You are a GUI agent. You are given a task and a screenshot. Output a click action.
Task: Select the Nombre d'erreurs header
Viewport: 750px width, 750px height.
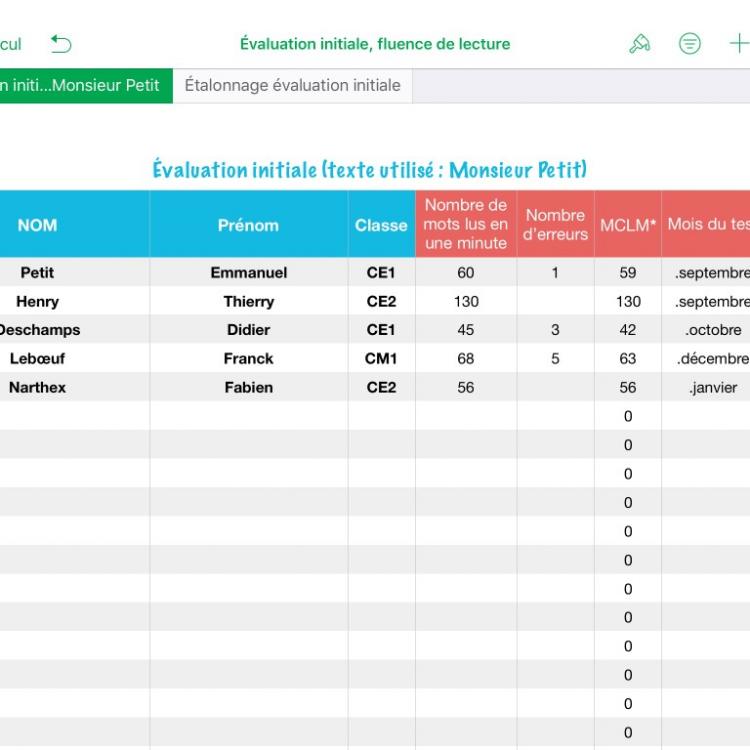tap(555, 224)
